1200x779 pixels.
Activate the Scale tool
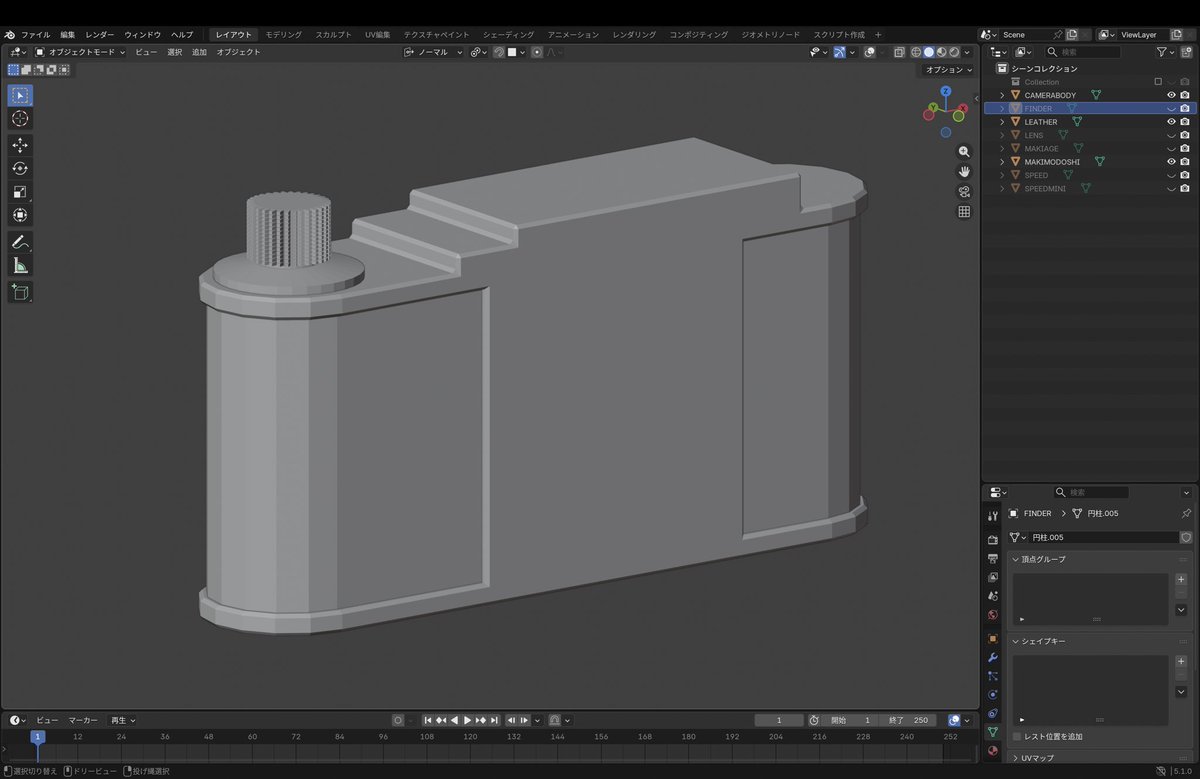(x=20, y=190)
